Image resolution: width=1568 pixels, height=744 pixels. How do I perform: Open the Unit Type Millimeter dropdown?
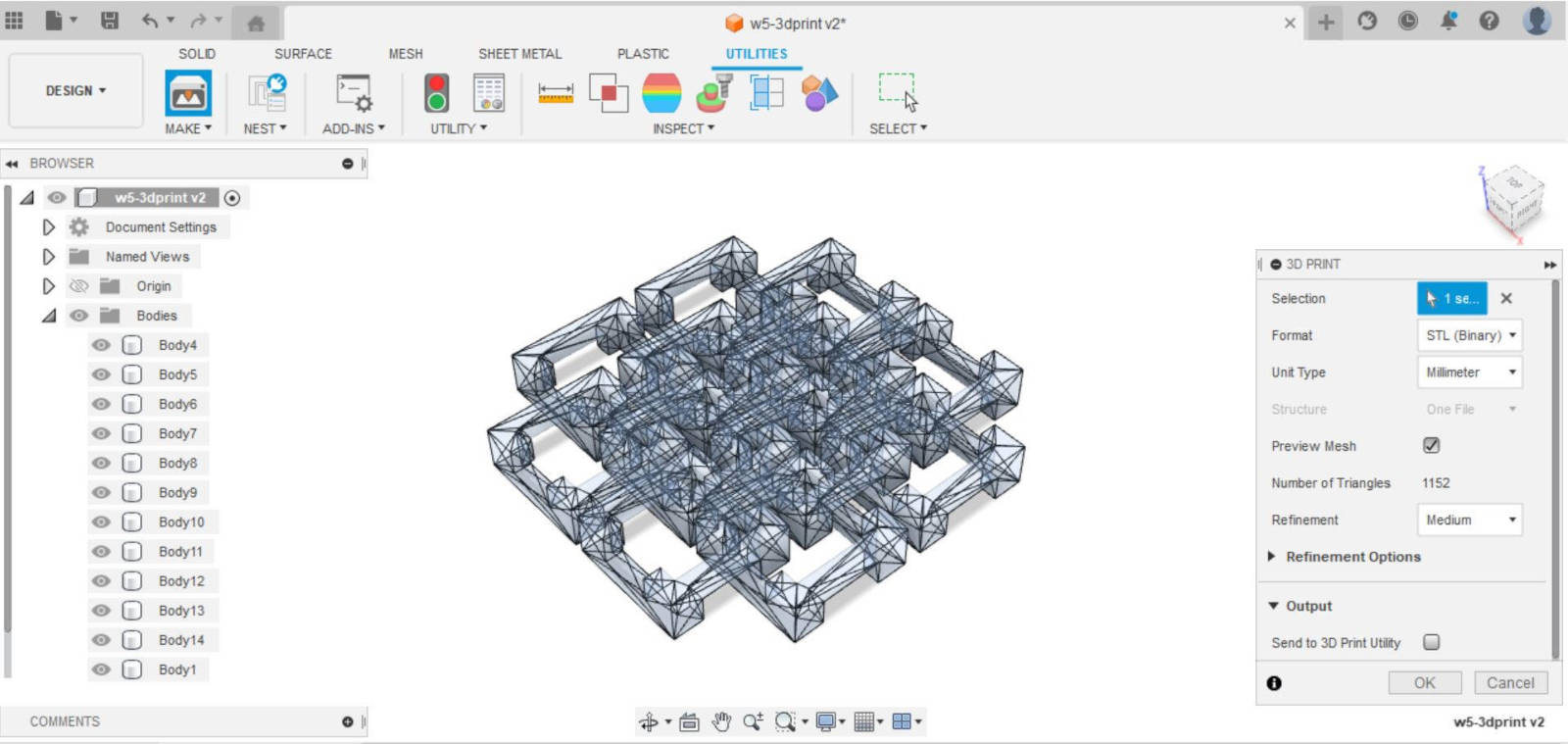[x=1470, y=372]
